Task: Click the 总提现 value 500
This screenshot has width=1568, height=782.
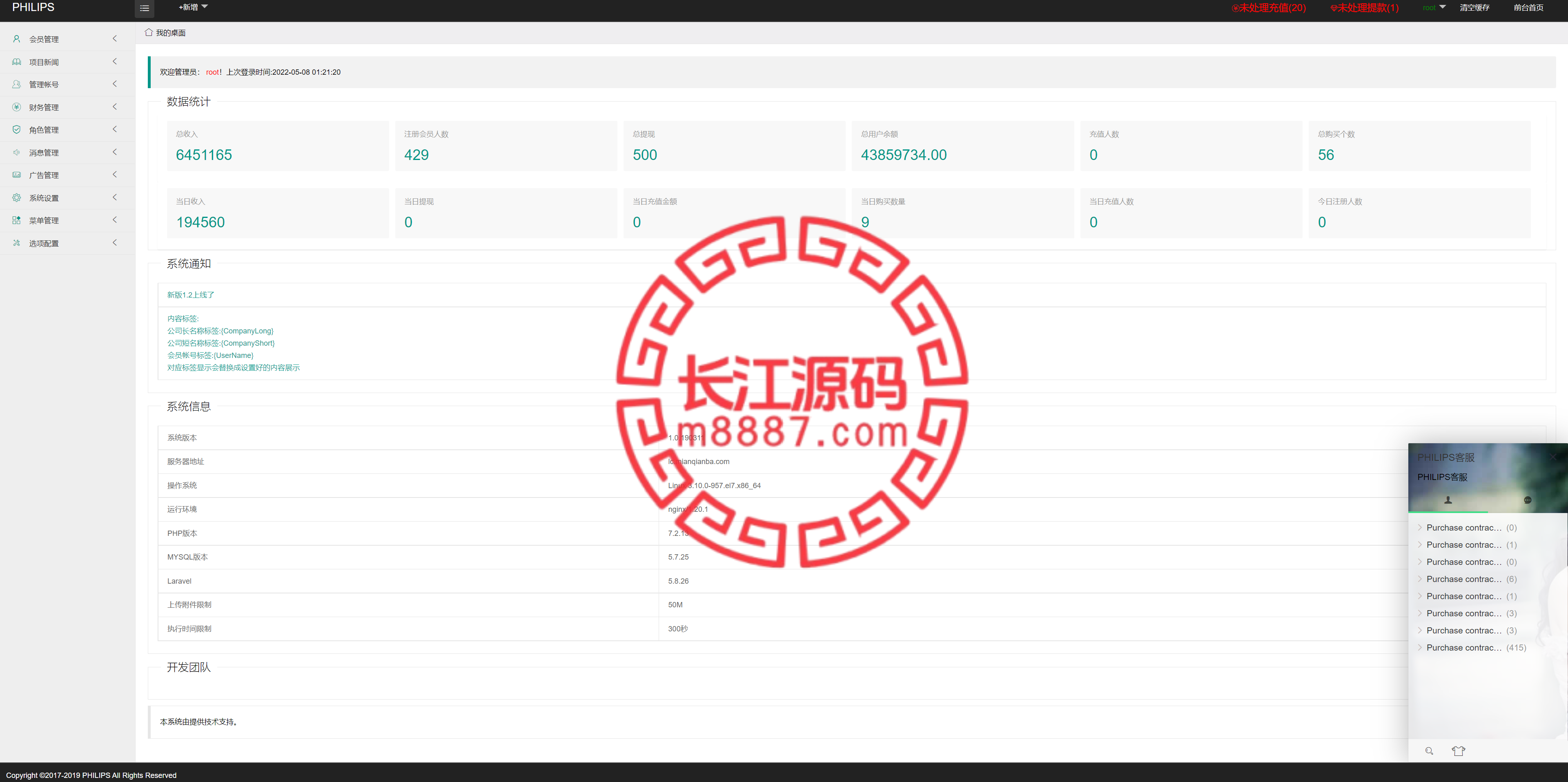Action: 645,155
